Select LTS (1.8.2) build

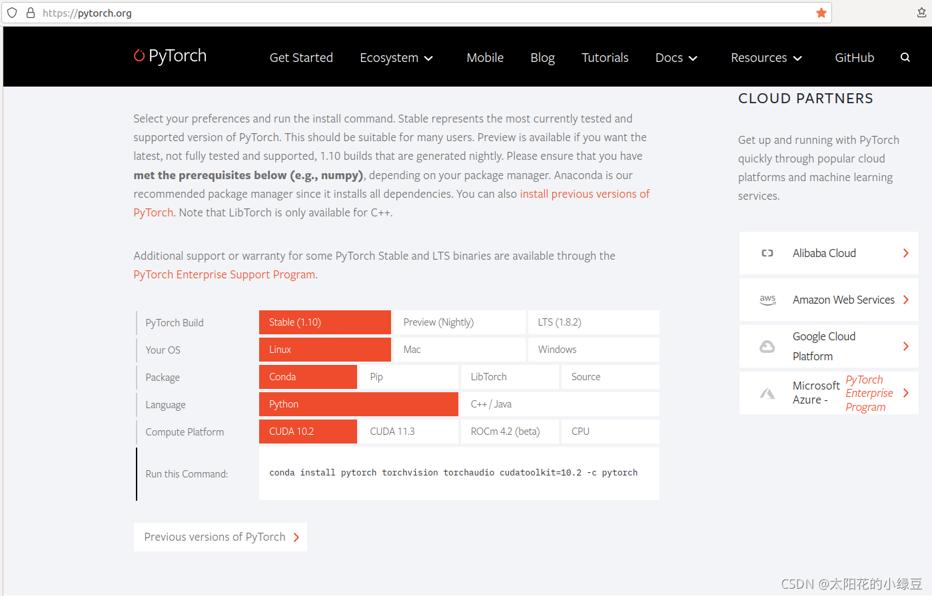[593, 322]
